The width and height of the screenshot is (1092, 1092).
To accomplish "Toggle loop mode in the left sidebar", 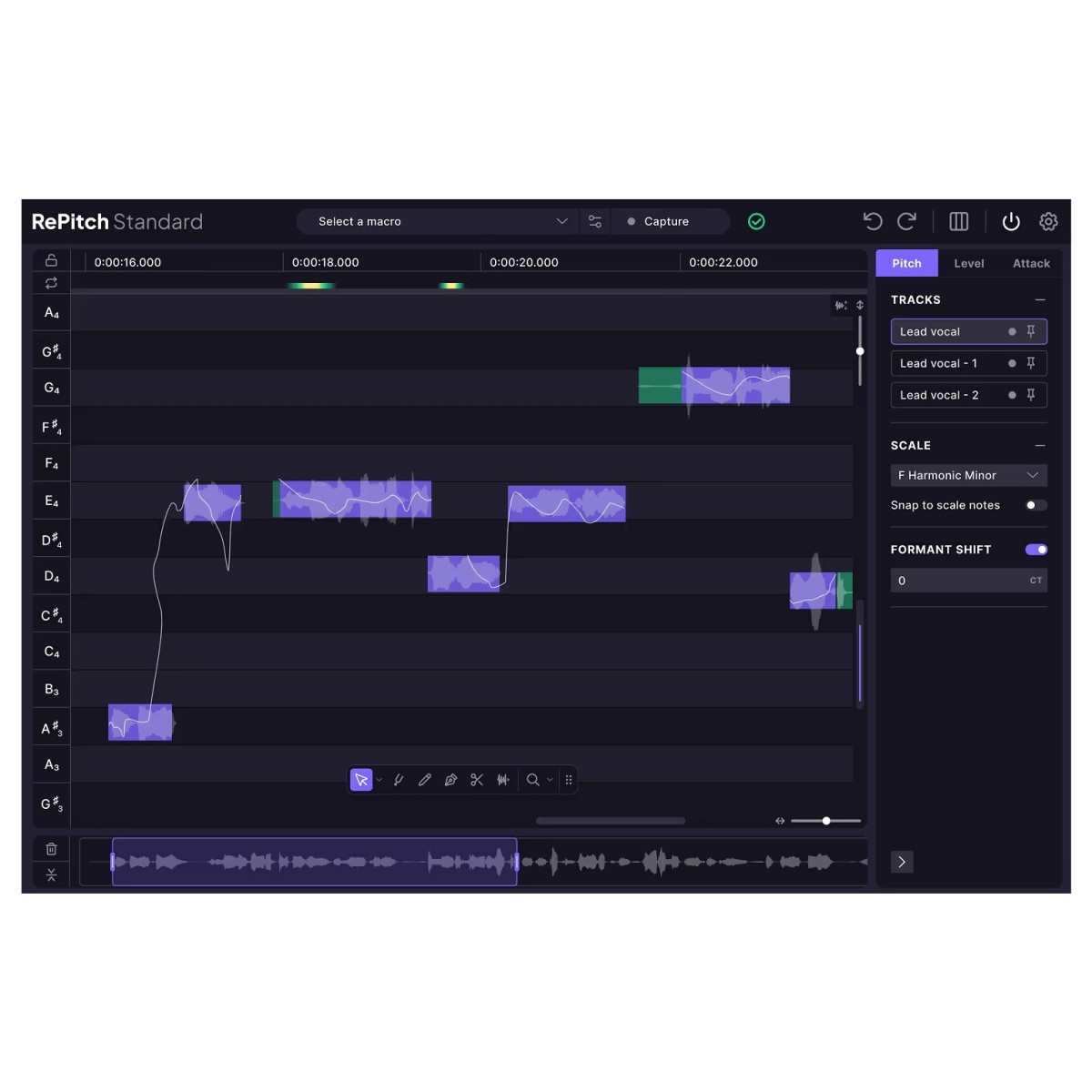I will click(51, 283).
